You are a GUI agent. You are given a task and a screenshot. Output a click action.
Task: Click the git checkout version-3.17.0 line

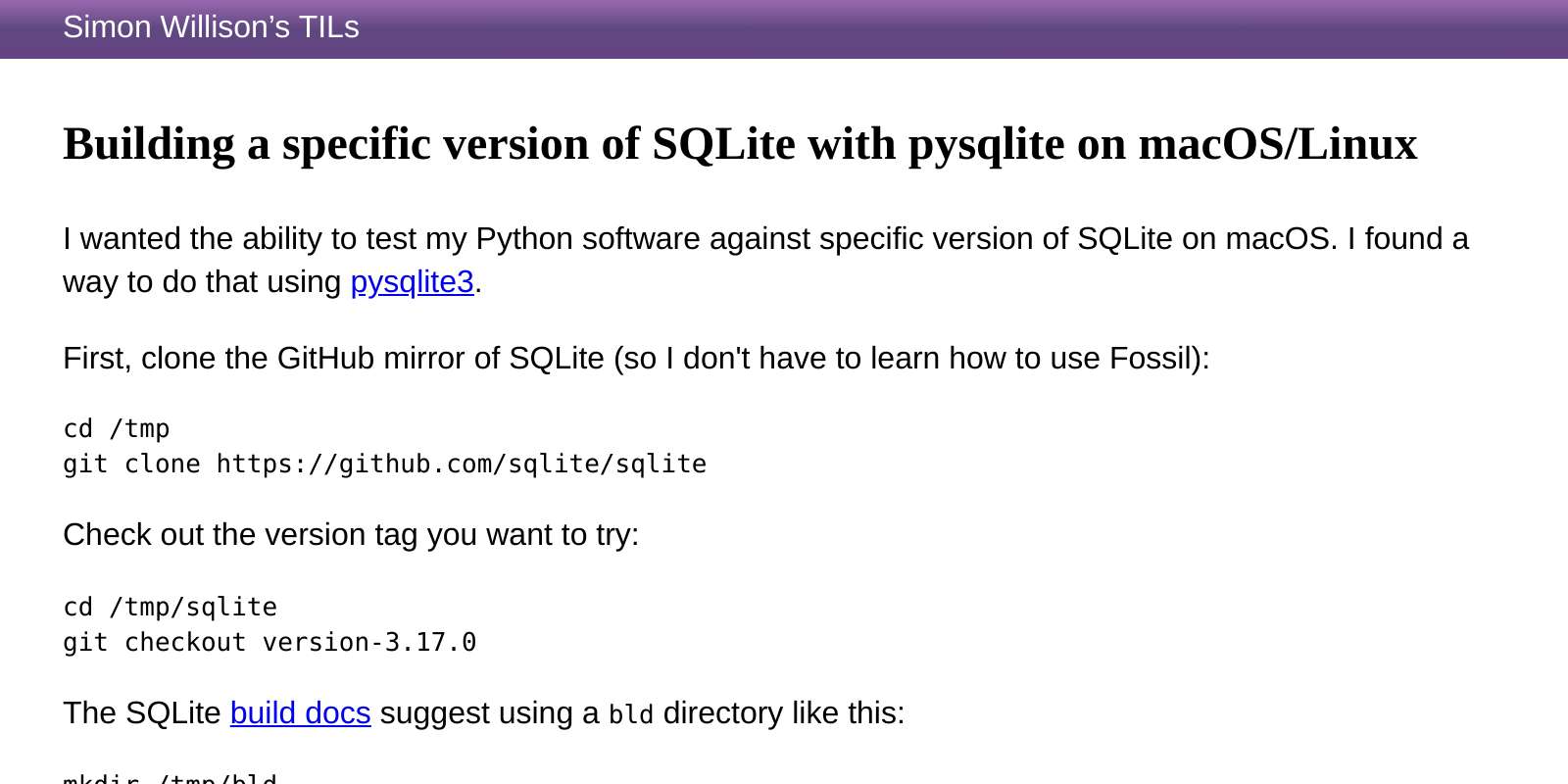(269, 642)
